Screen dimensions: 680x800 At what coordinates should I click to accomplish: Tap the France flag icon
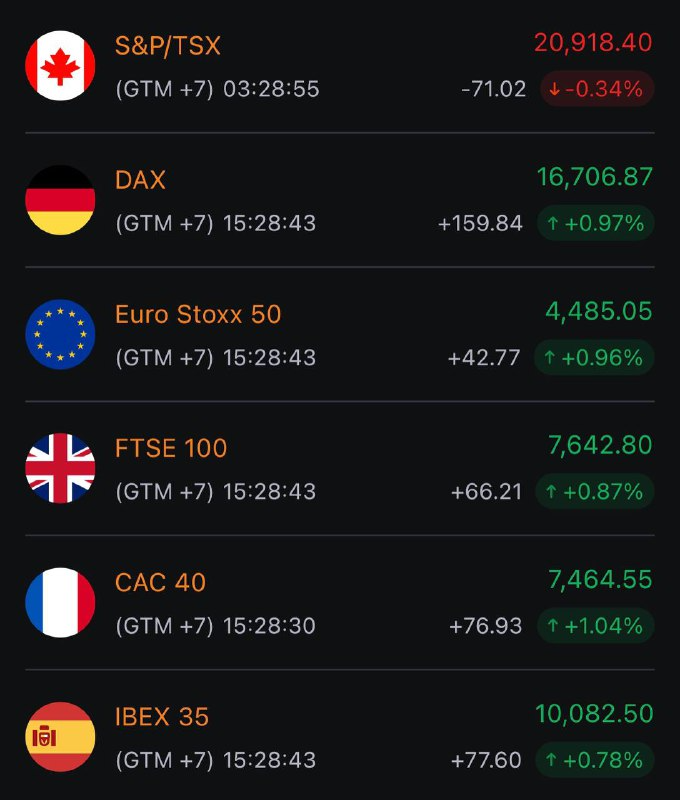point(60,603)
